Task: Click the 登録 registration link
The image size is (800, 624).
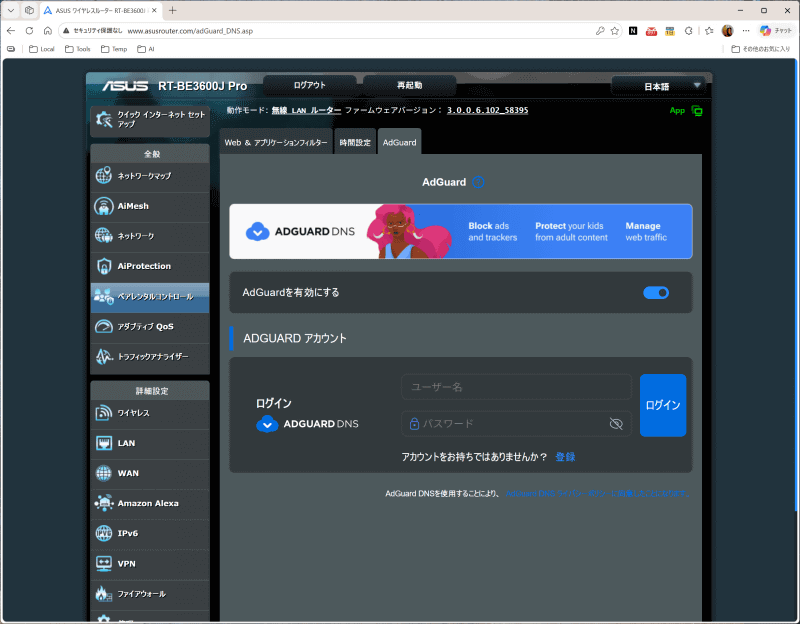Action: click(565, 457)
